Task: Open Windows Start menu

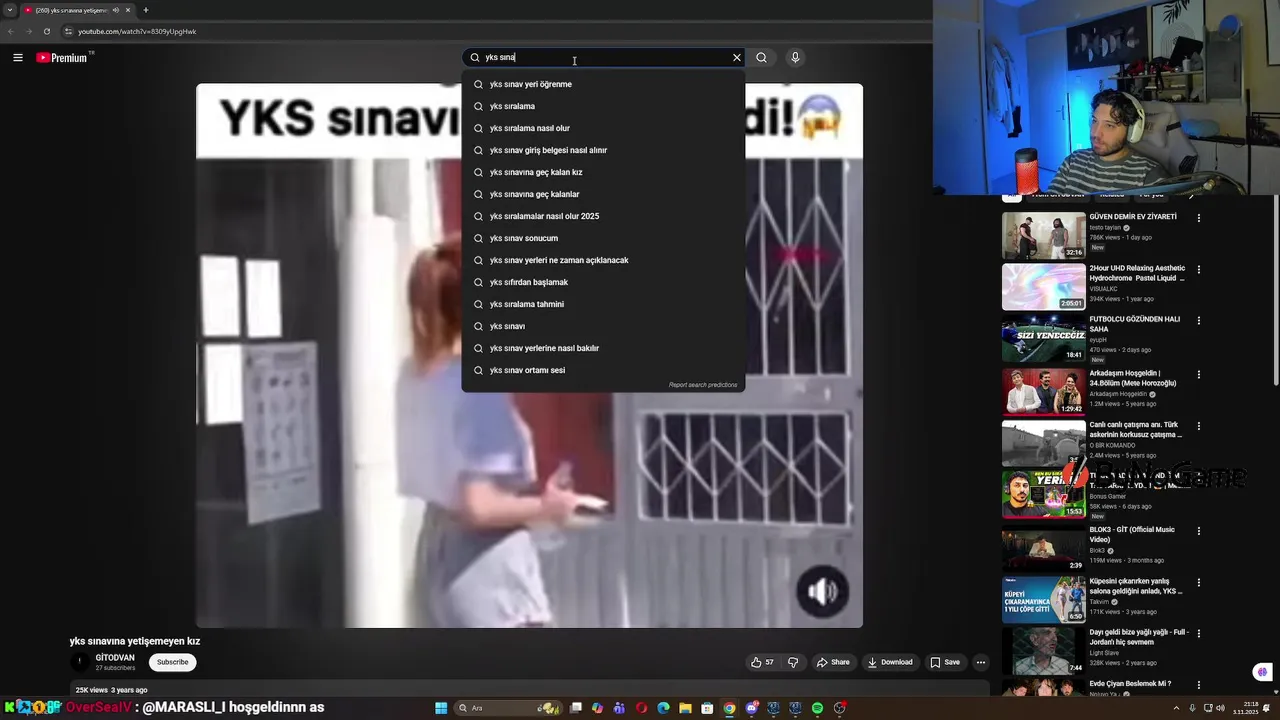Action: click(x=441, y=708)
